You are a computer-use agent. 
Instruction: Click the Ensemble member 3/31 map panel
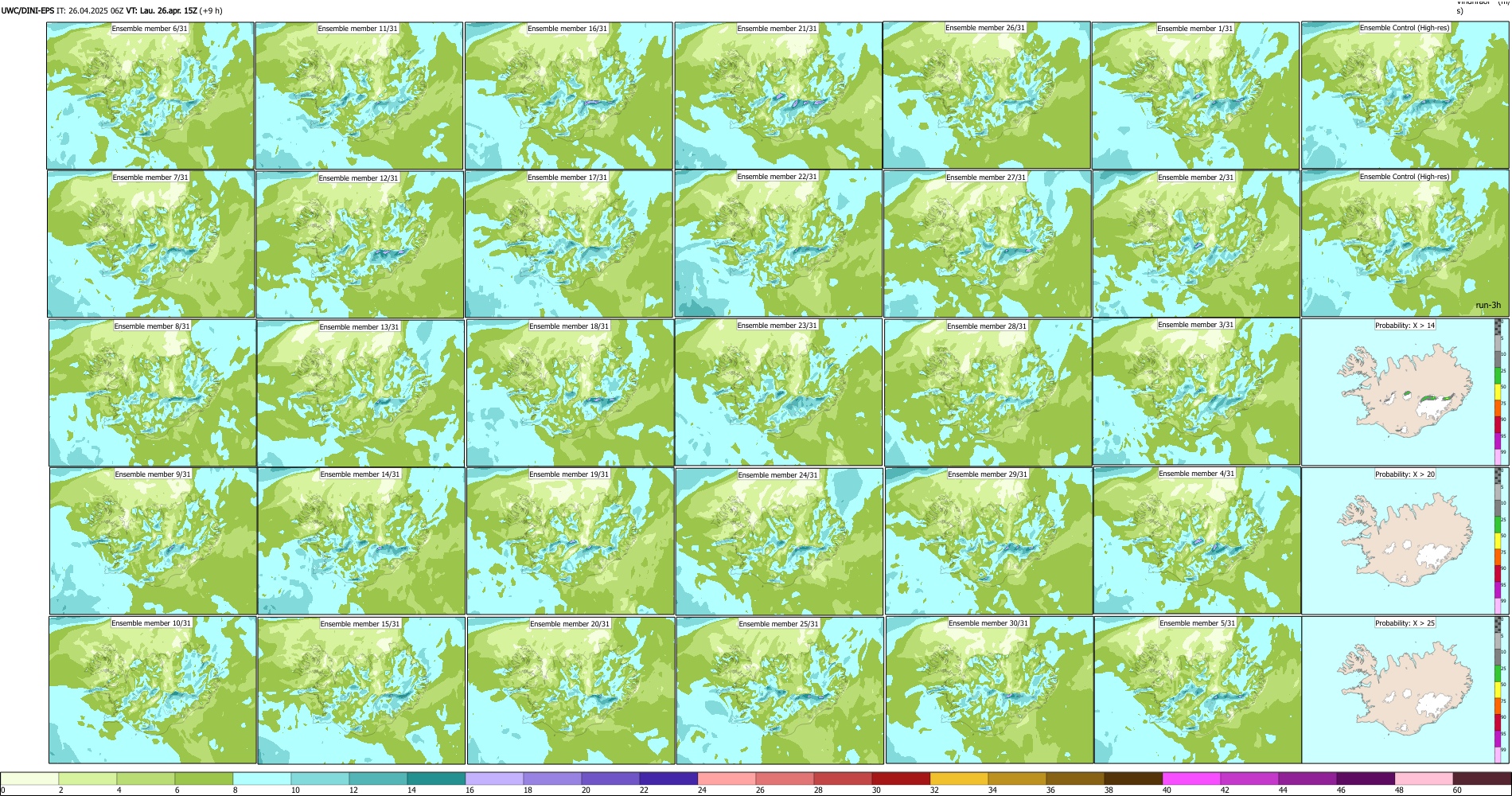(x=1197, y=392)
